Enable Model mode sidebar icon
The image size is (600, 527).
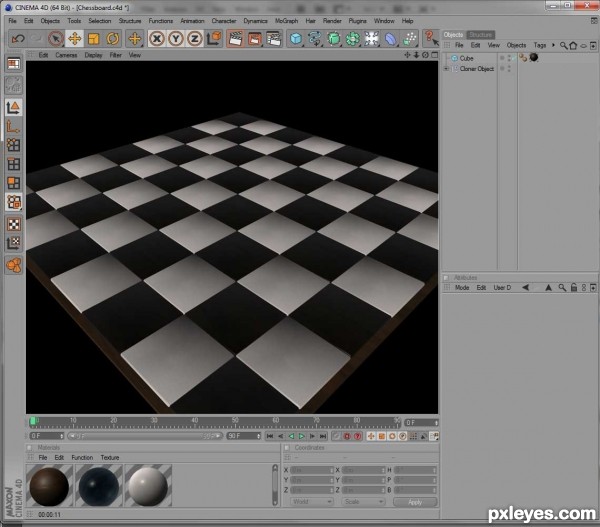coord(14,108)
